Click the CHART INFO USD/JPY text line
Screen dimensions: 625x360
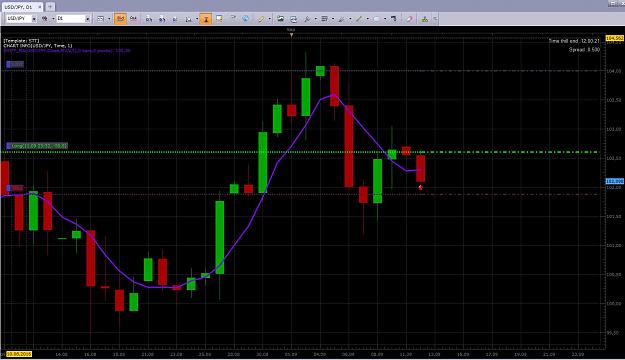point(38,45)
